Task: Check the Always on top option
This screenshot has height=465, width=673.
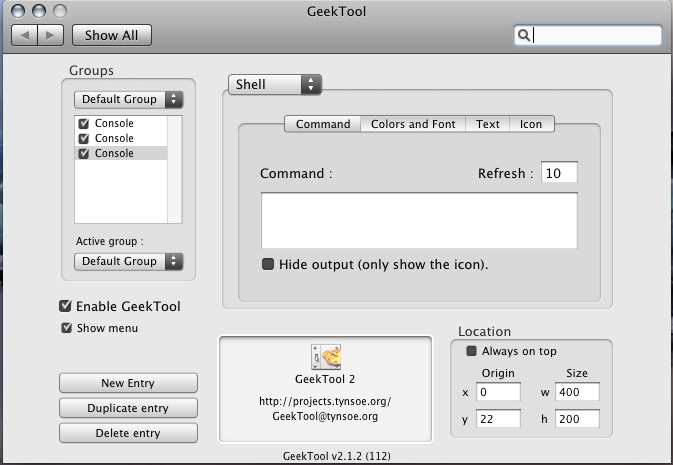Action: [471, 351]
